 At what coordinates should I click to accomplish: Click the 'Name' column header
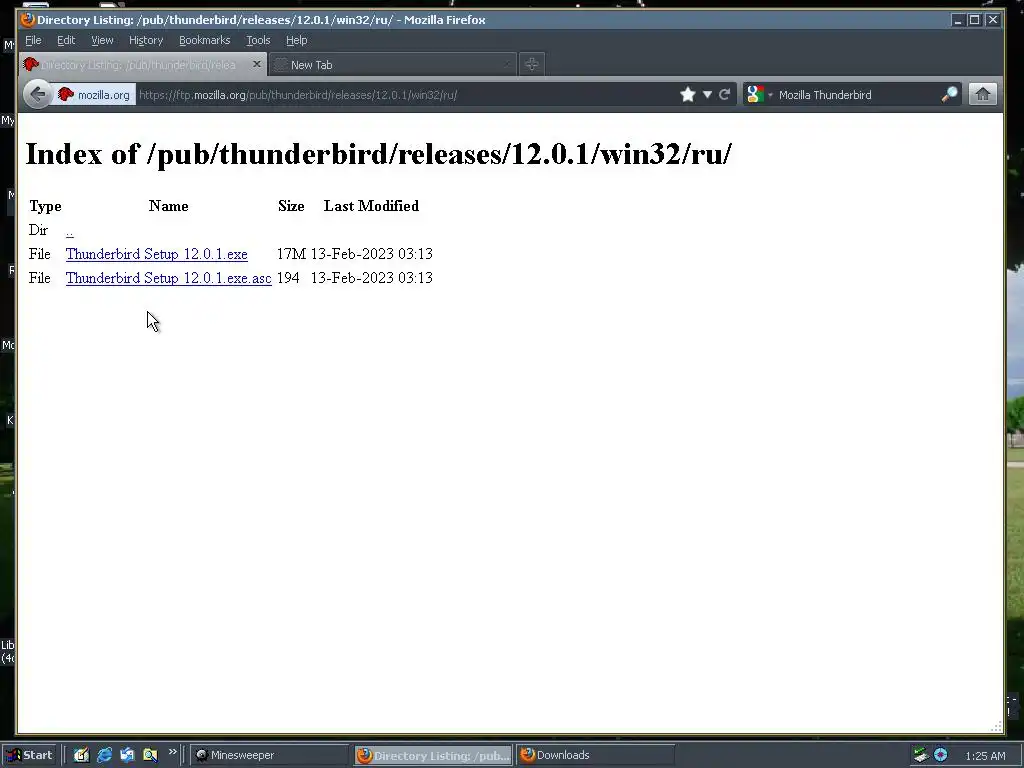coord(168,206)
